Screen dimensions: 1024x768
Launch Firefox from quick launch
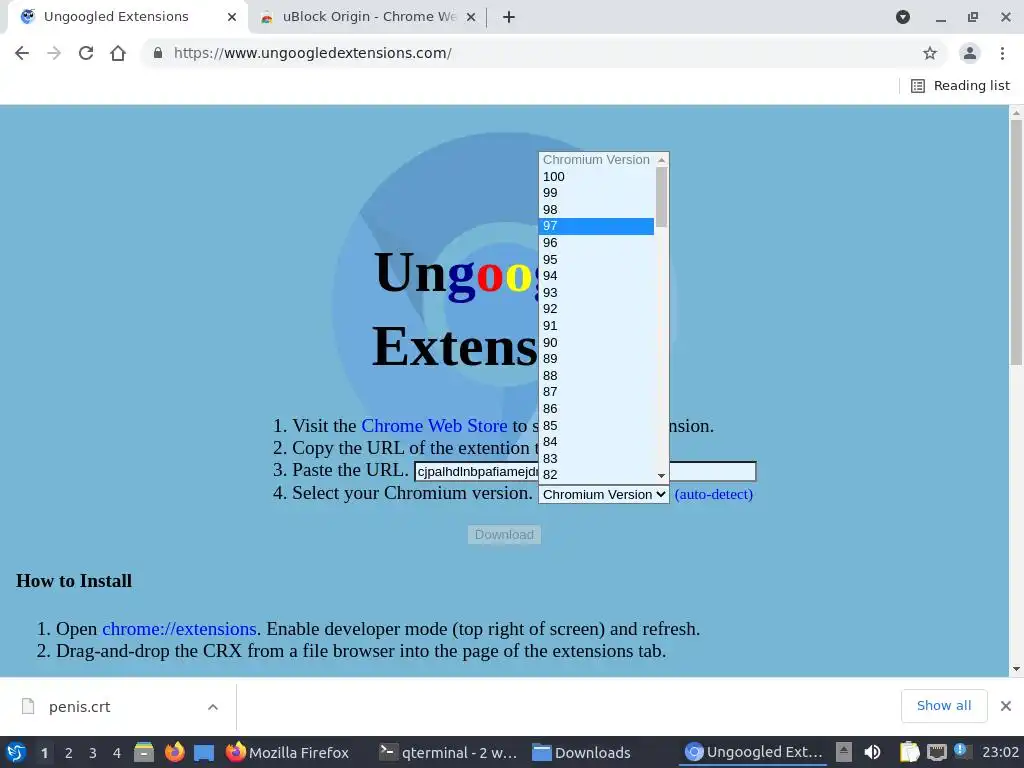coord(174,752)
